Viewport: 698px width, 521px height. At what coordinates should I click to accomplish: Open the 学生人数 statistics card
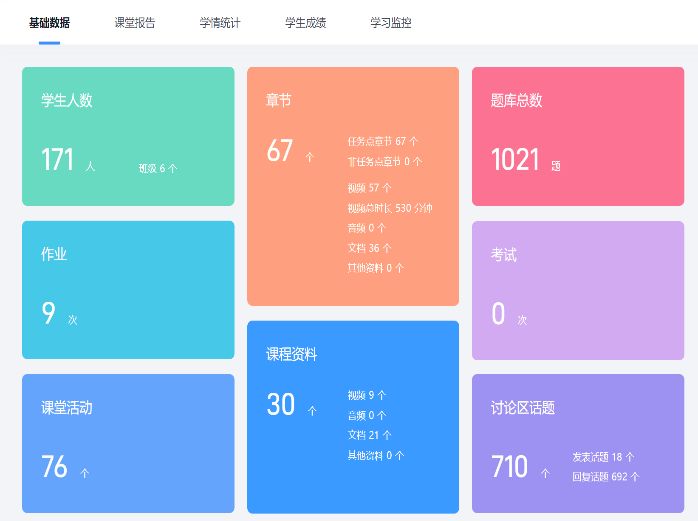point(128,136)
